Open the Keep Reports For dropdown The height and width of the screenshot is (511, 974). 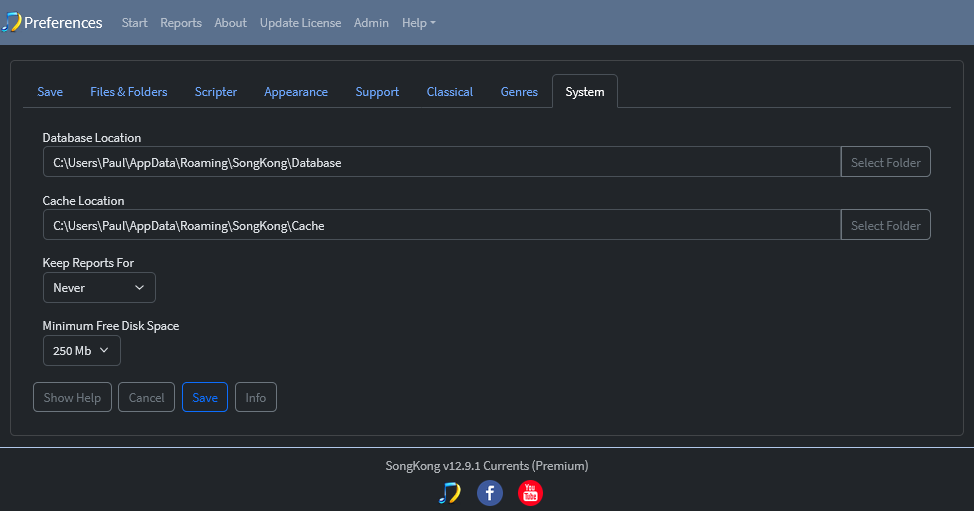(x=99, y=287)
